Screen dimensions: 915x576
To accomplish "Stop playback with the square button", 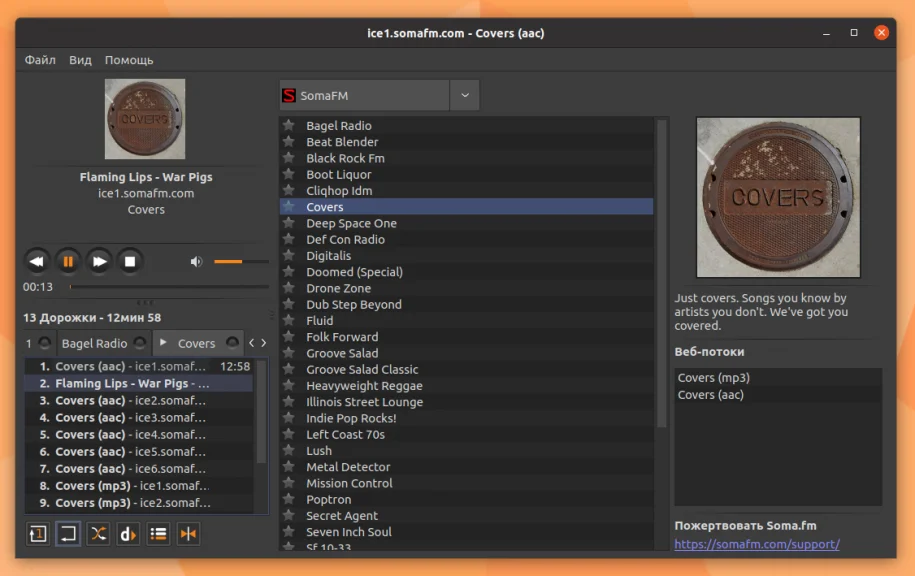I will (129, 262).
